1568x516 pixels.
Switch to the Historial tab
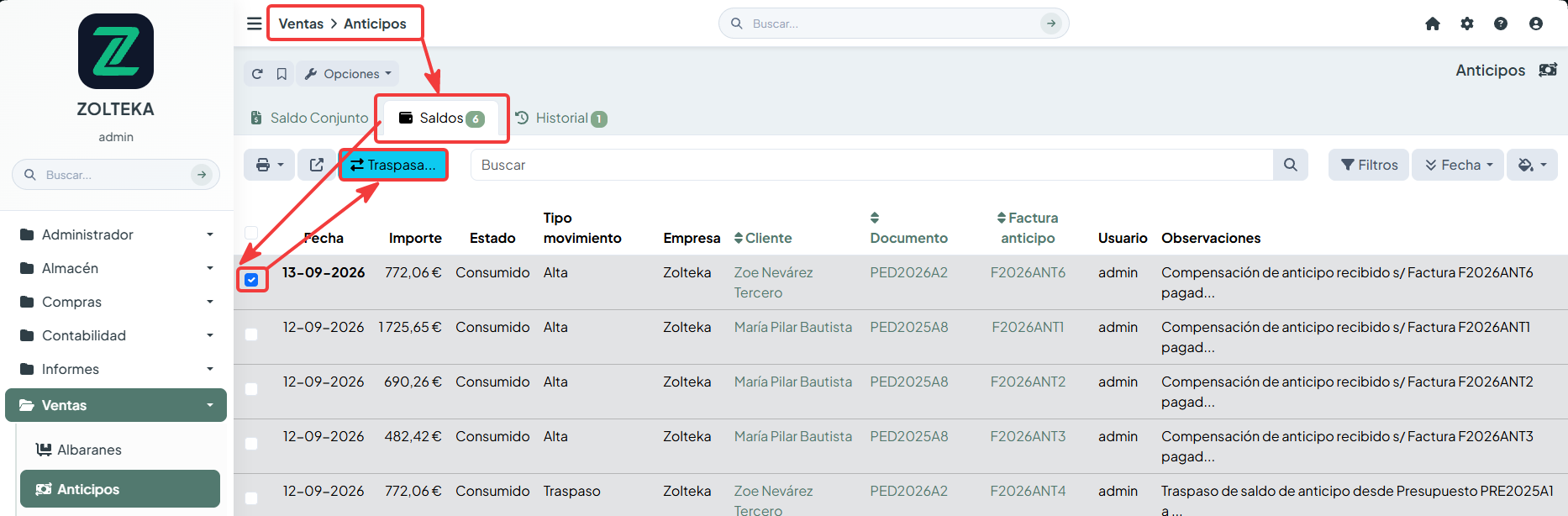pyautogui.click(x=561, y=118)
